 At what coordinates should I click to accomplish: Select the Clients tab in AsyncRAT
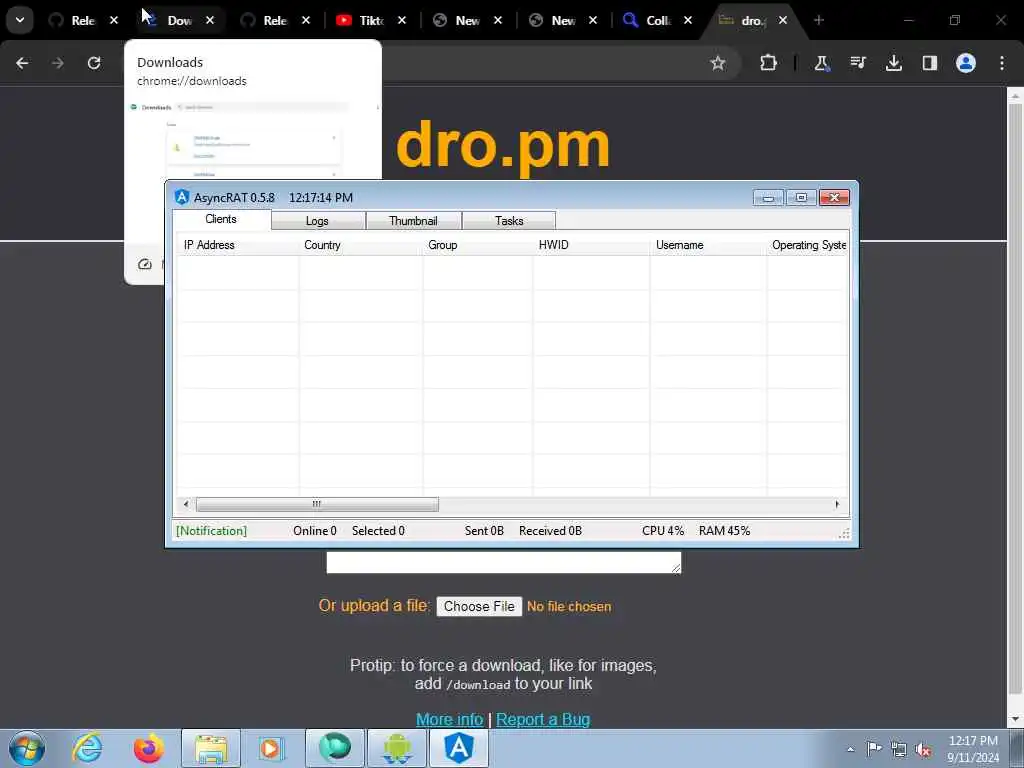[x=221, y=219]
